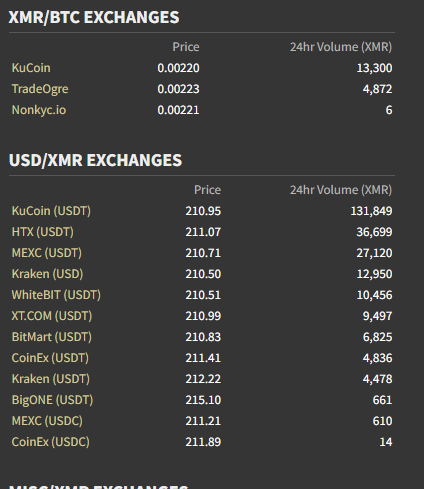Click KuCoin's 0.00220 BTC price
The image size is (424, 489).
(x=178, y=68)
